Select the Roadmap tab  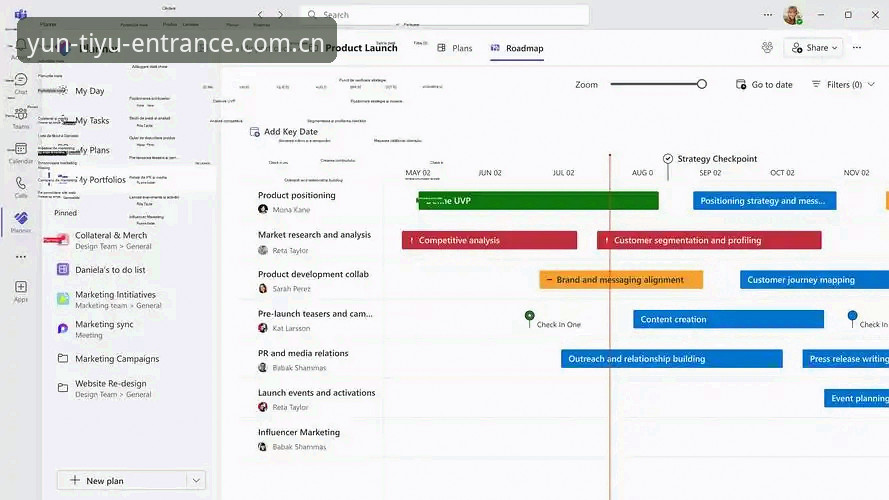pos(517,48)
